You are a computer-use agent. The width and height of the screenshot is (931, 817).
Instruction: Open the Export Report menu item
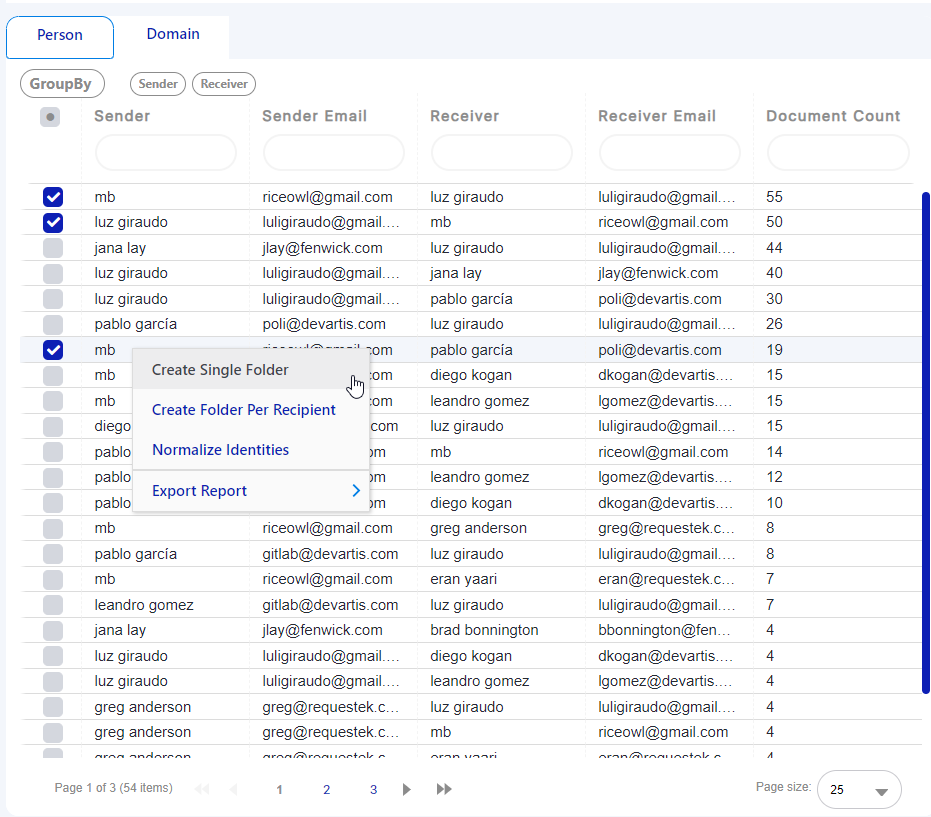coord(251,490)
